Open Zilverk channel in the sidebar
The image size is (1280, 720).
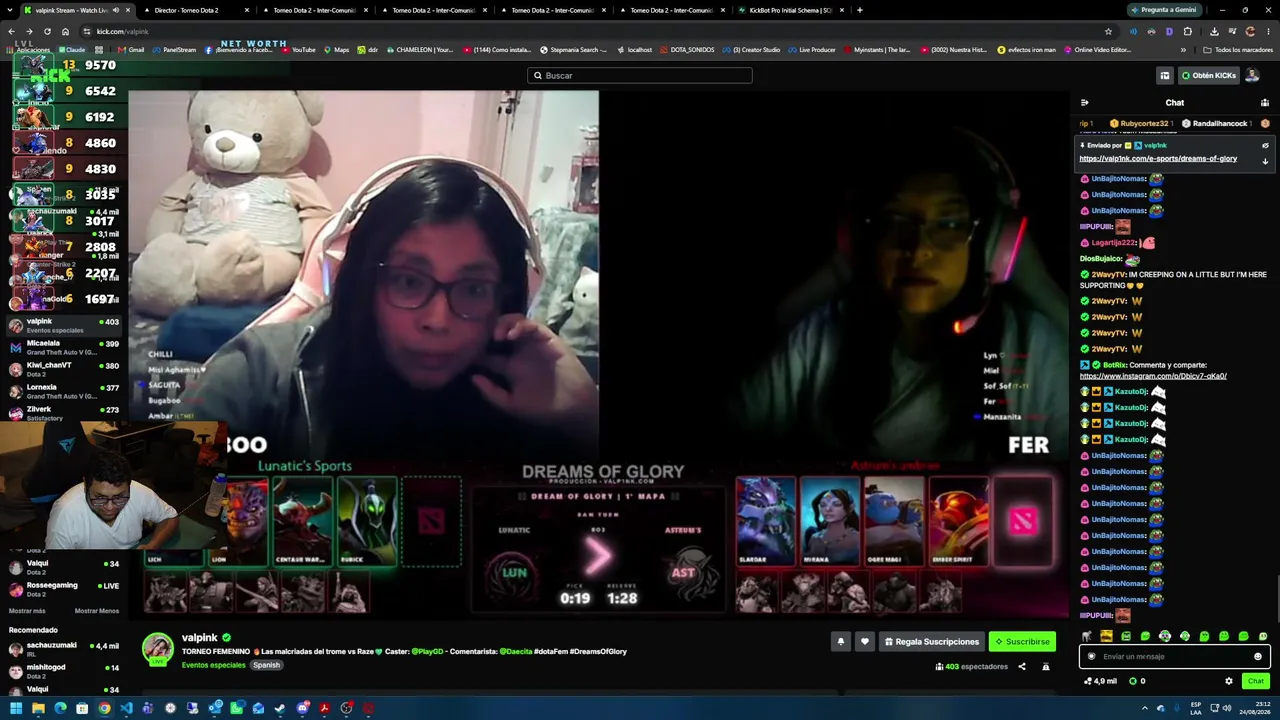coord(64,412)
